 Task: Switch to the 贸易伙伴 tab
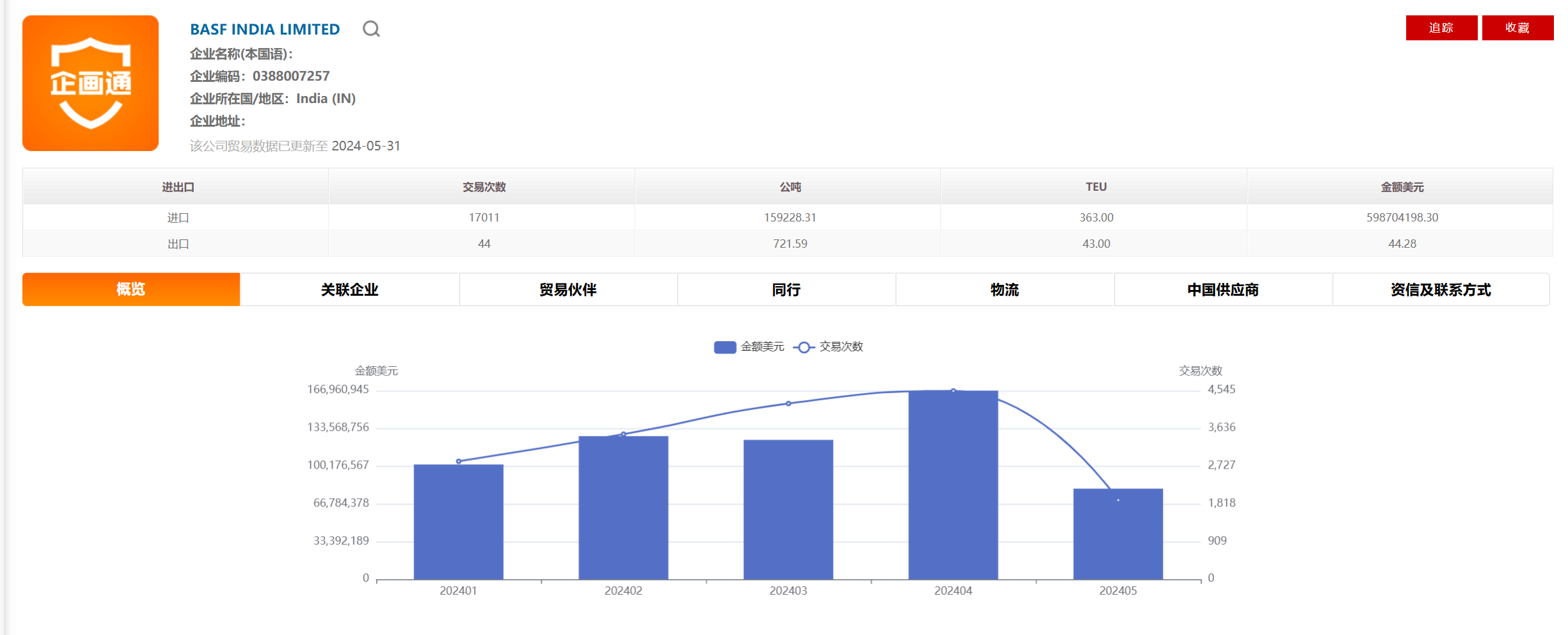(x=567, y=290)
